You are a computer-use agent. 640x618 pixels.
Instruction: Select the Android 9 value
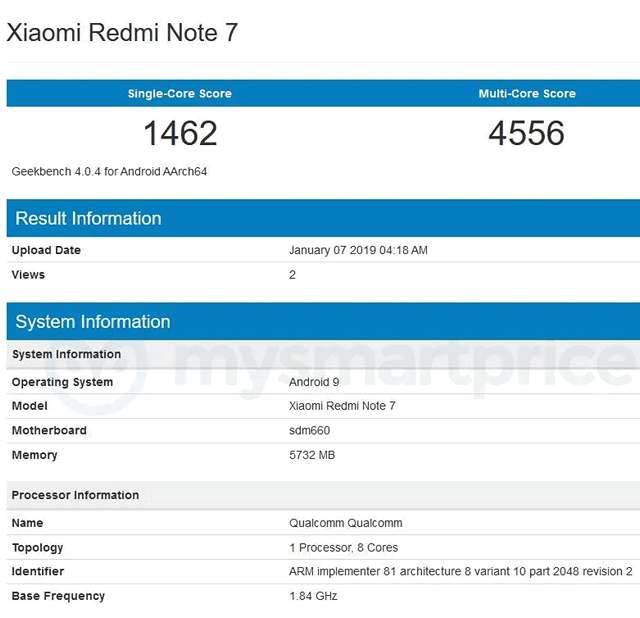[x=314, y=382]
